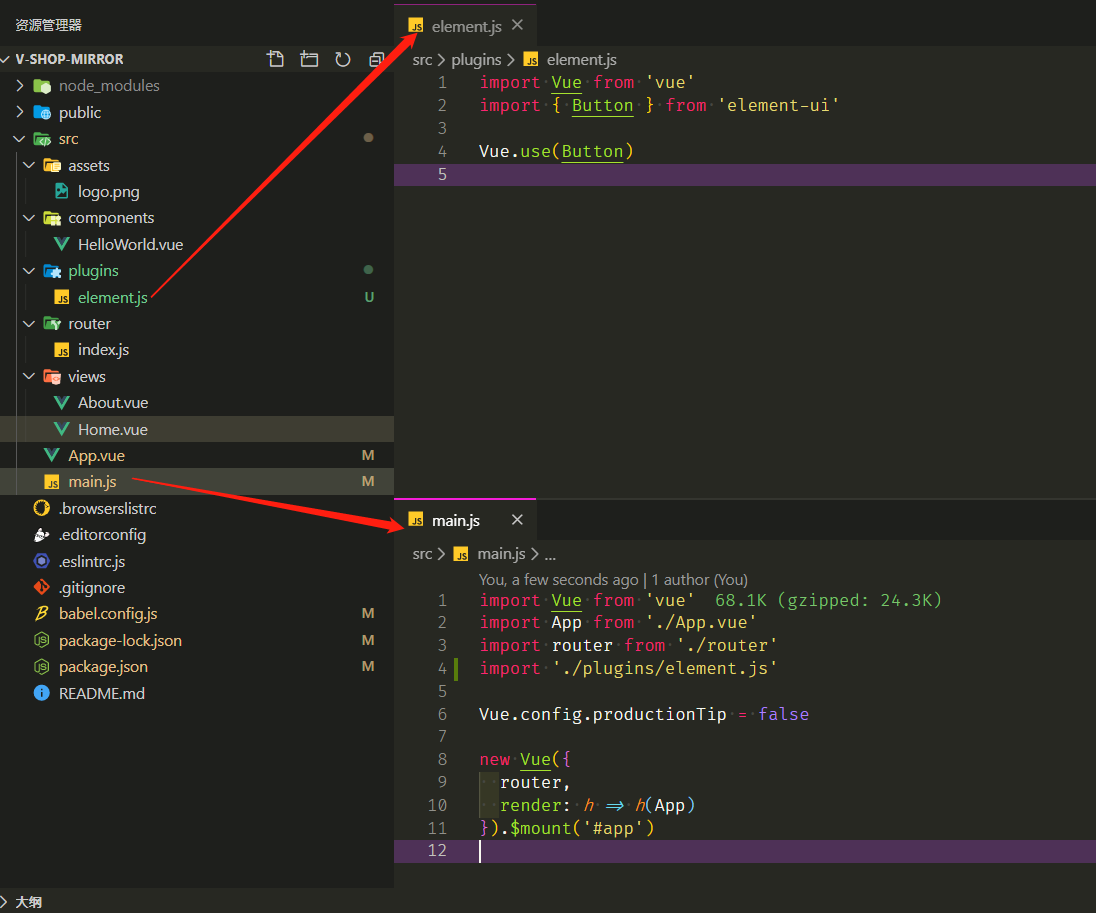
Task: Open the .browserslistrc file
Action: click(x=108, y=508)
